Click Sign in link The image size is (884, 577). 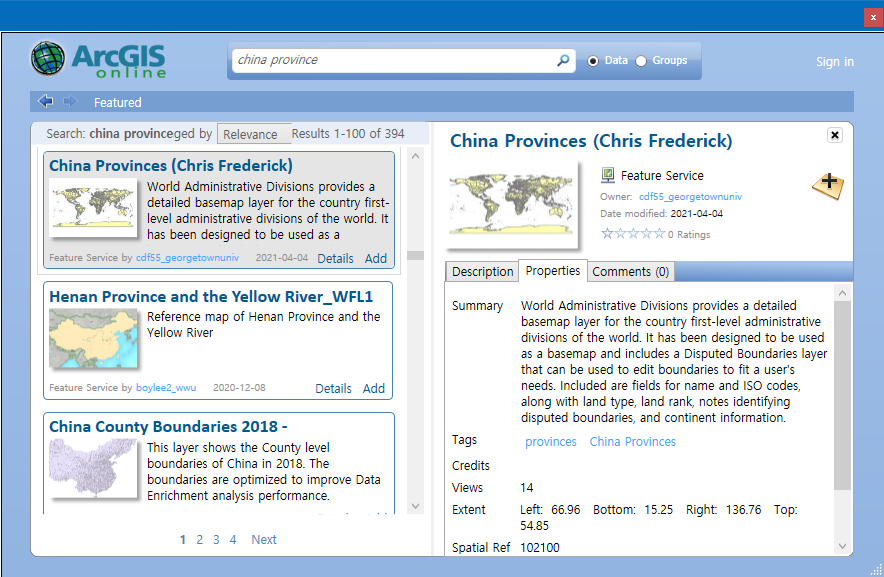point(834,62)
